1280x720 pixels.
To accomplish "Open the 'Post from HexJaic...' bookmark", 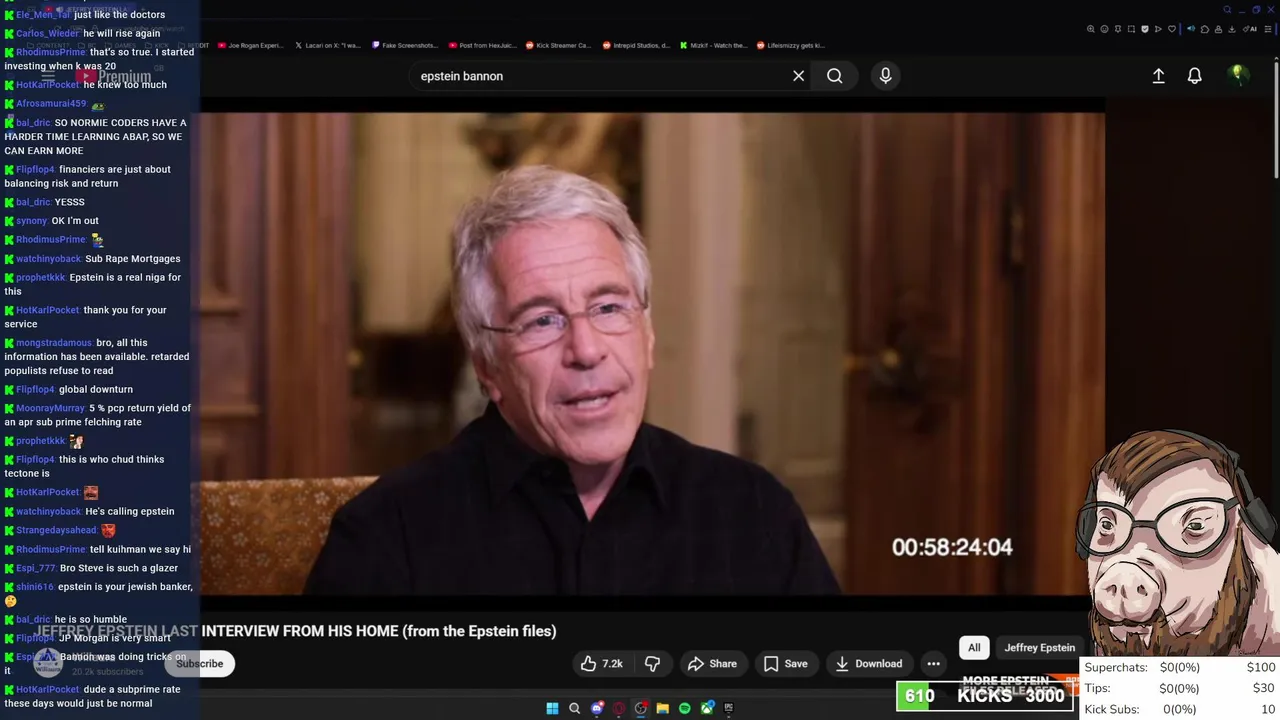I will click(483, 45).
